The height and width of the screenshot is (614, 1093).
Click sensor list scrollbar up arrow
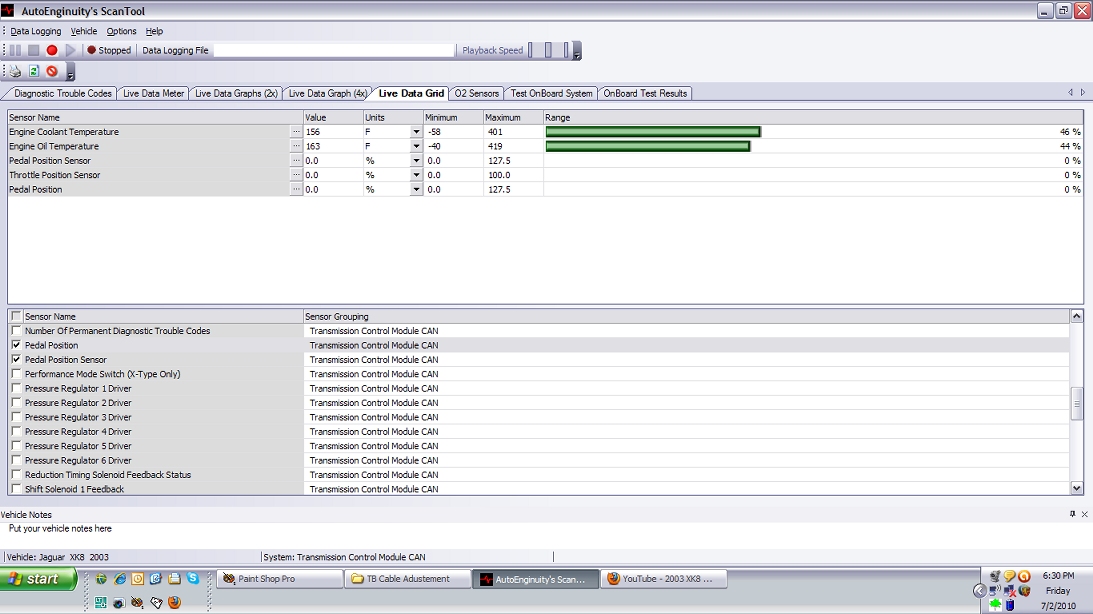[x=1077, y=316]
